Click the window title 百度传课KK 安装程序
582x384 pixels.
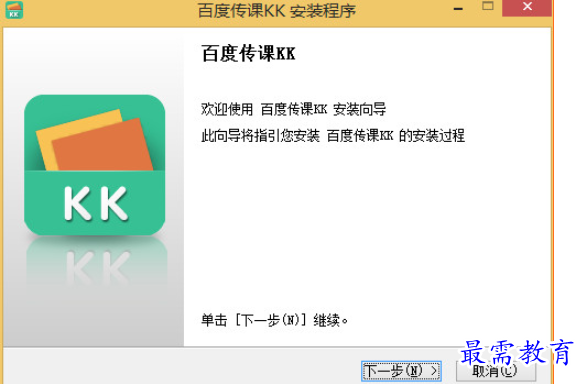[277, 11]
